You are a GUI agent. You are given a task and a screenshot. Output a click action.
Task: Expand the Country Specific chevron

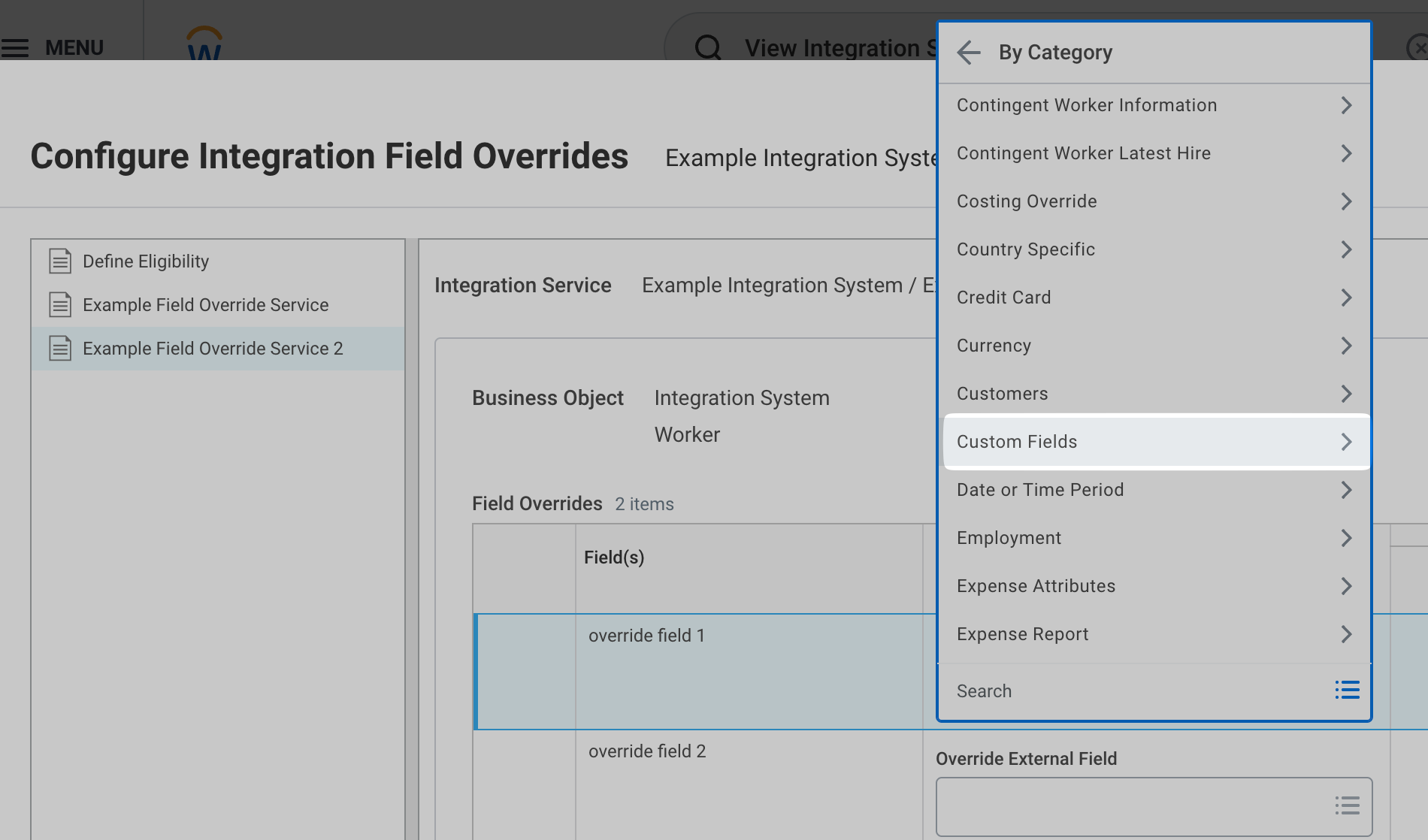1346,249
